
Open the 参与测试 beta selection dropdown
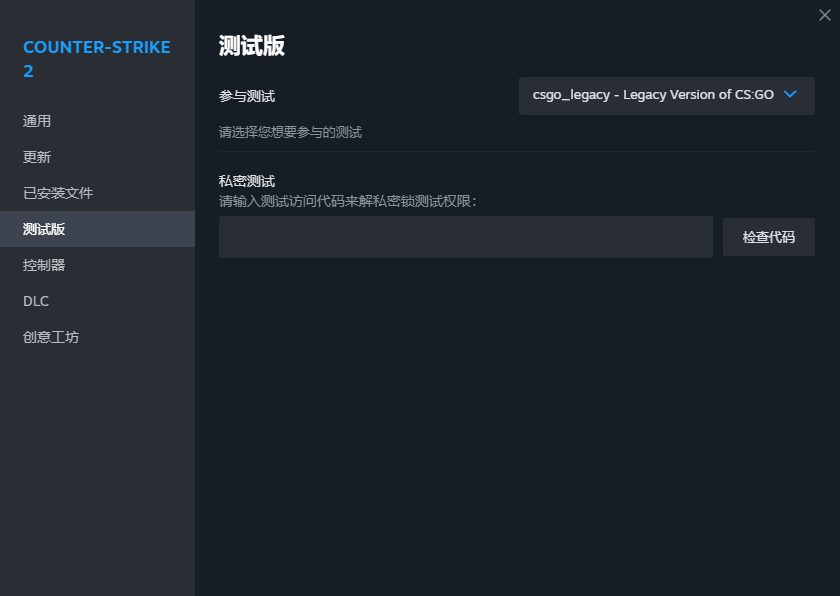(x=666, y=96)
